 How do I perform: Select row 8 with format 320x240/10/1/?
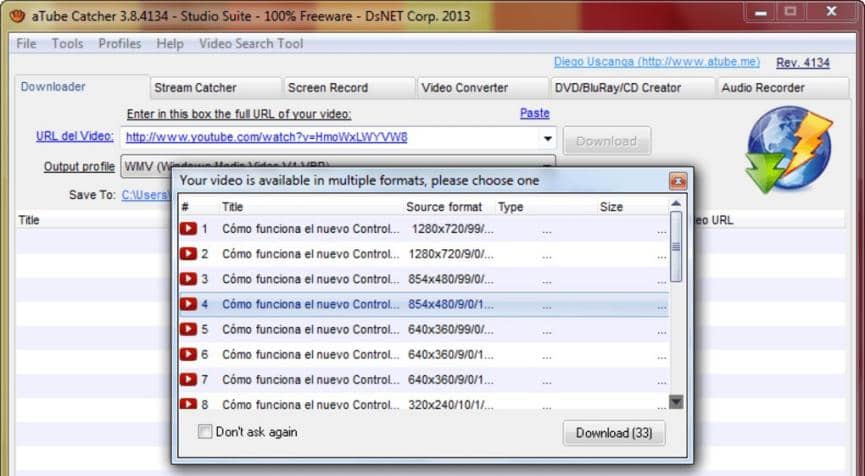click(x=424, y=404)
